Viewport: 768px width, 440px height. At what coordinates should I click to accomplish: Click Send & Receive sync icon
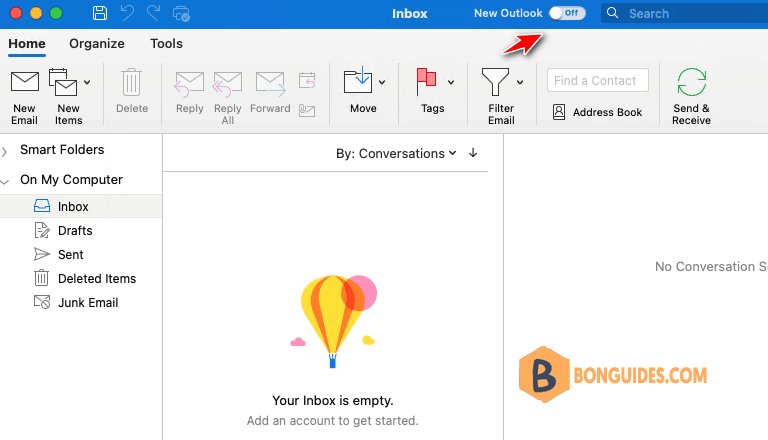[x=691, y=82]
